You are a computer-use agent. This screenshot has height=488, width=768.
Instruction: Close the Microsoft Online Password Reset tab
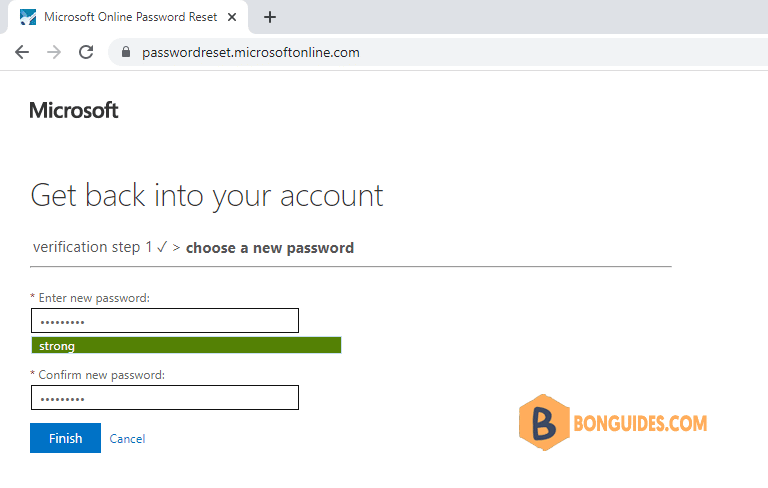tap(232, 17)
